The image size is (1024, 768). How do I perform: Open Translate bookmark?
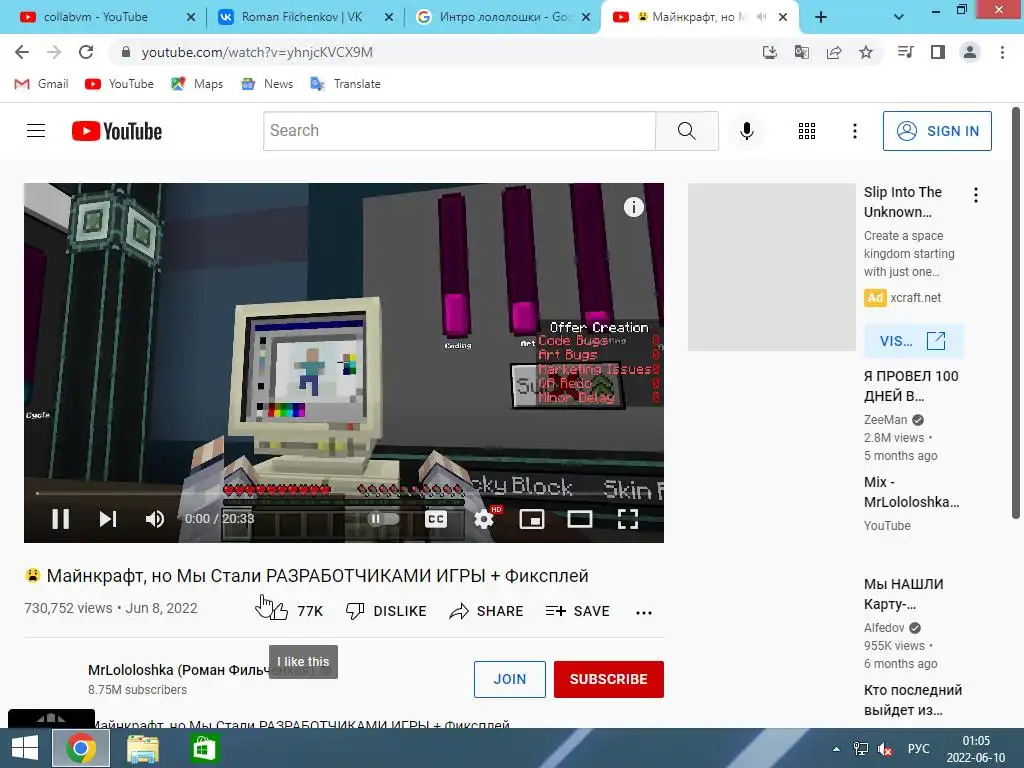345,84
